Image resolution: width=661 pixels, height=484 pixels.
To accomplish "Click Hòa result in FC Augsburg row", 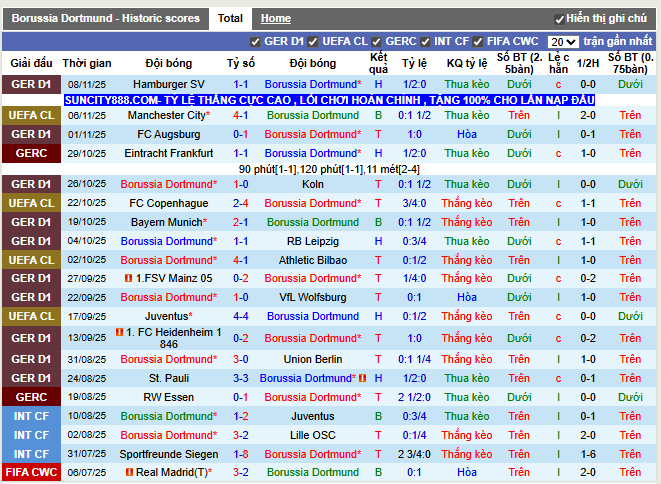I will tap(467, 134).
